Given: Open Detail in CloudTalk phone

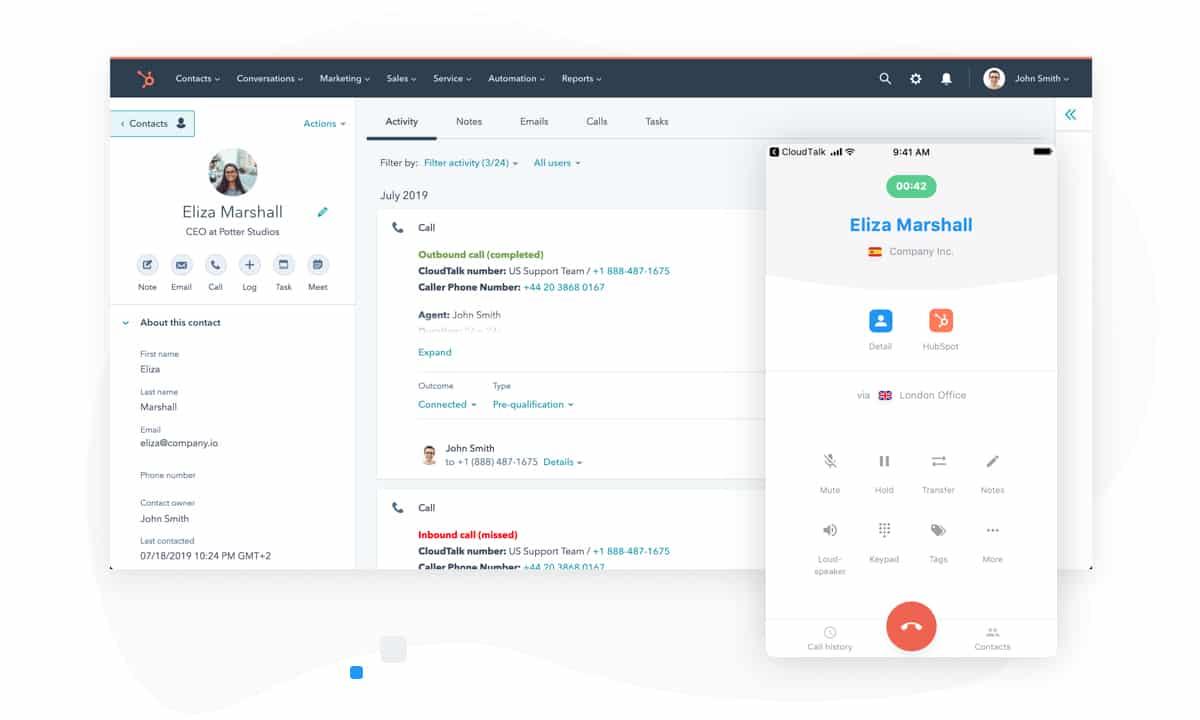Looking at the screenshot, I should pyautogui.click(x=880, y=321).
